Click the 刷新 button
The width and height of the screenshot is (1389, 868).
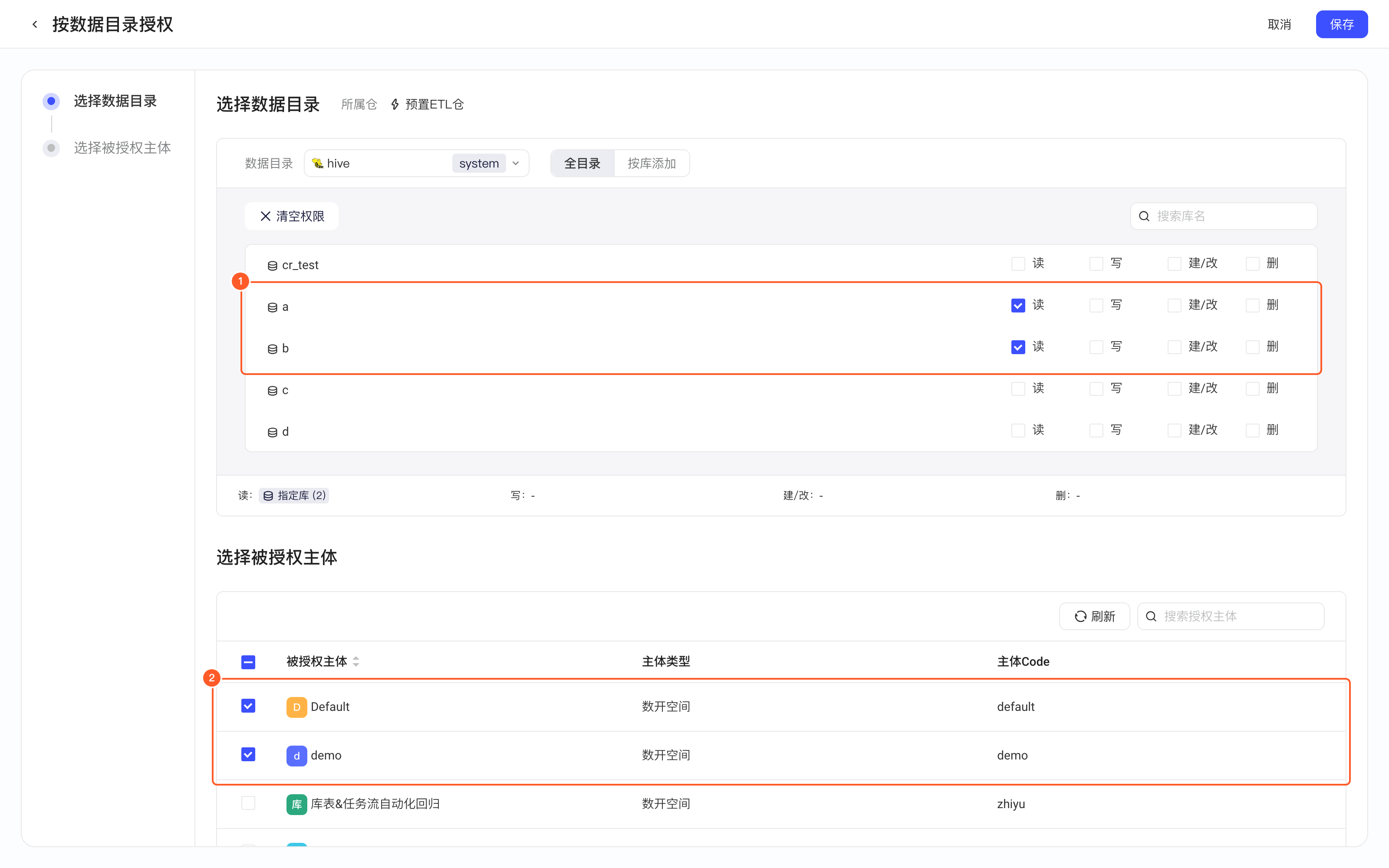click(1094, 616)
